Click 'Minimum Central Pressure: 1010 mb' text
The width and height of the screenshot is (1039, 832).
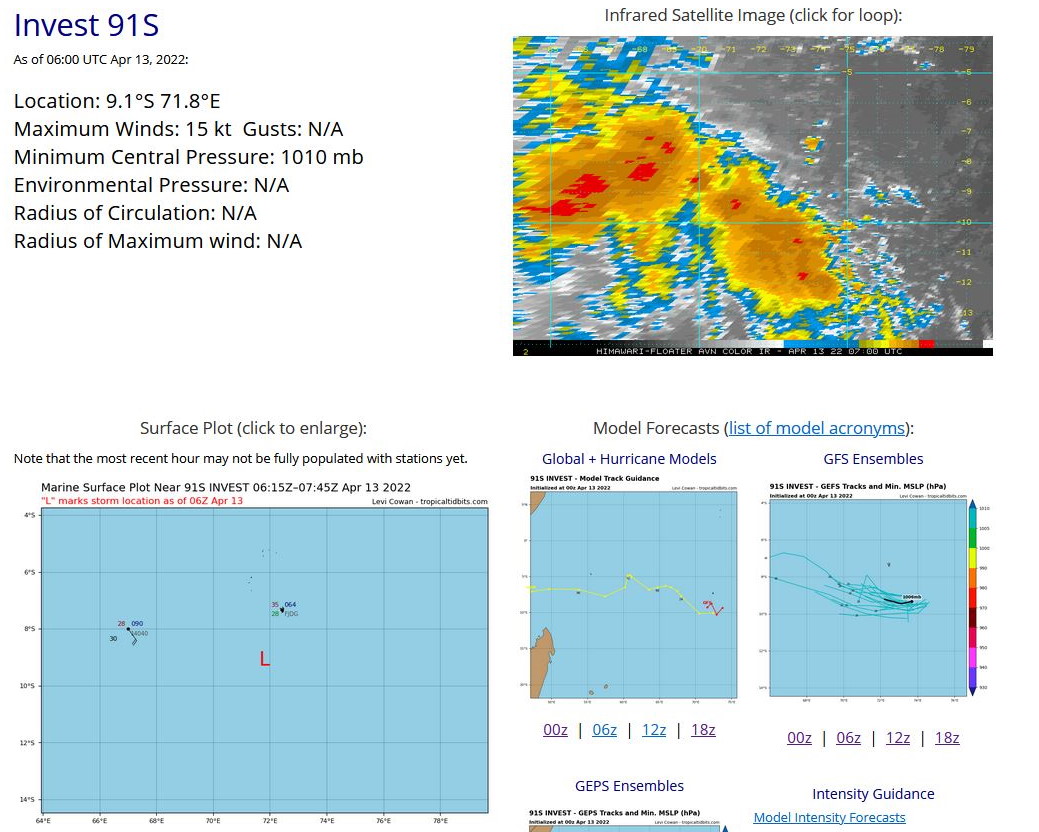[x=188, y=157]
